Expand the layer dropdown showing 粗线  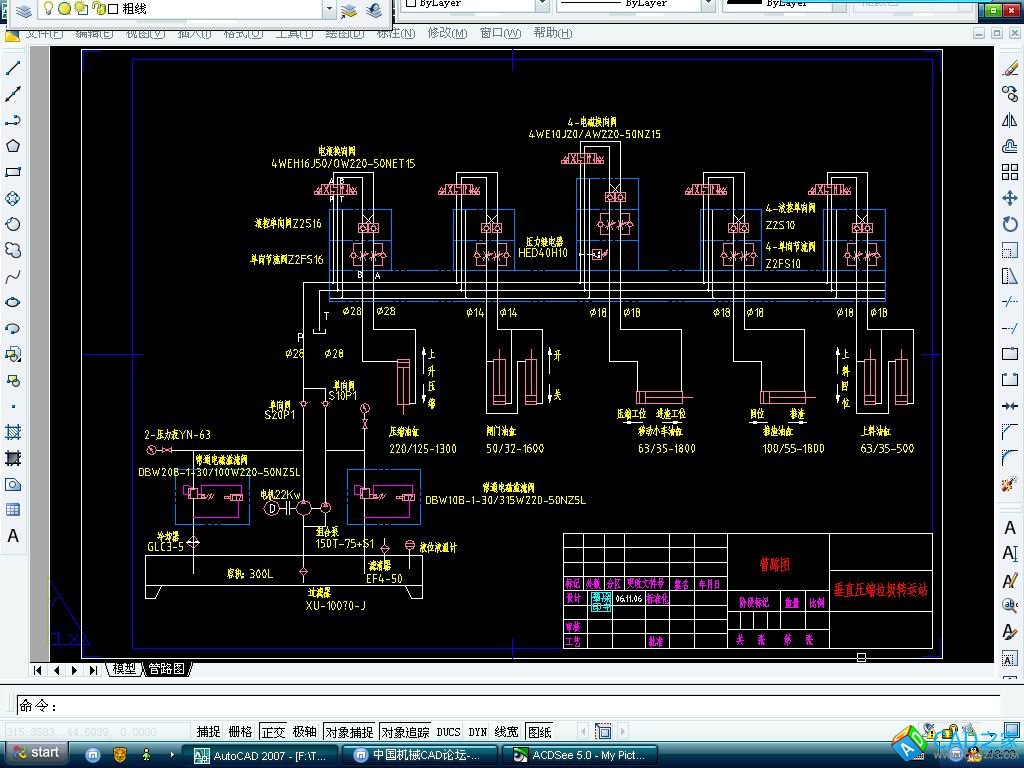click(329, 9)
